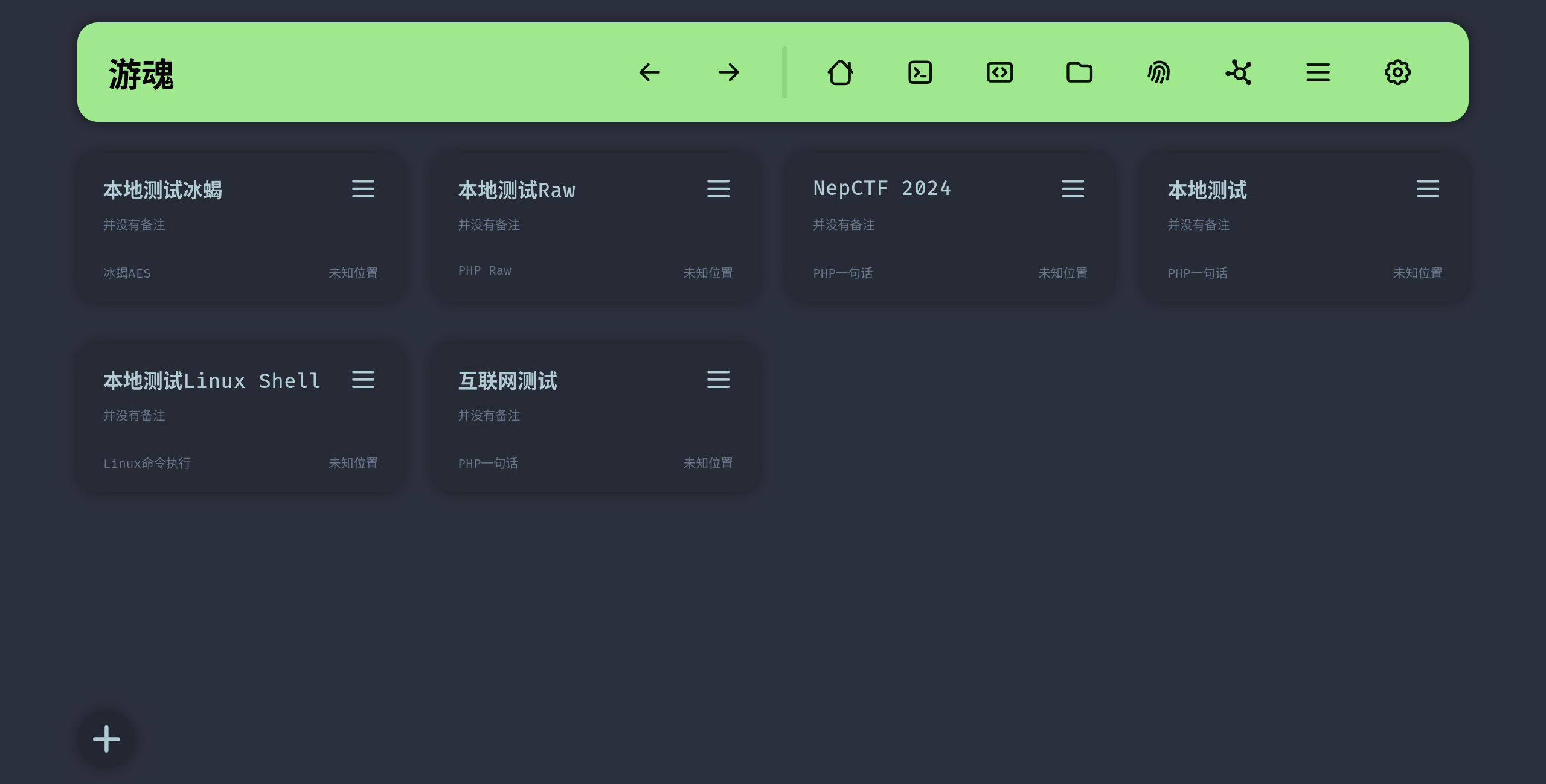Click the fingerprint icon in the toolbar
Viewport: 1546px width, 784px height.
tap(1158, 72)
